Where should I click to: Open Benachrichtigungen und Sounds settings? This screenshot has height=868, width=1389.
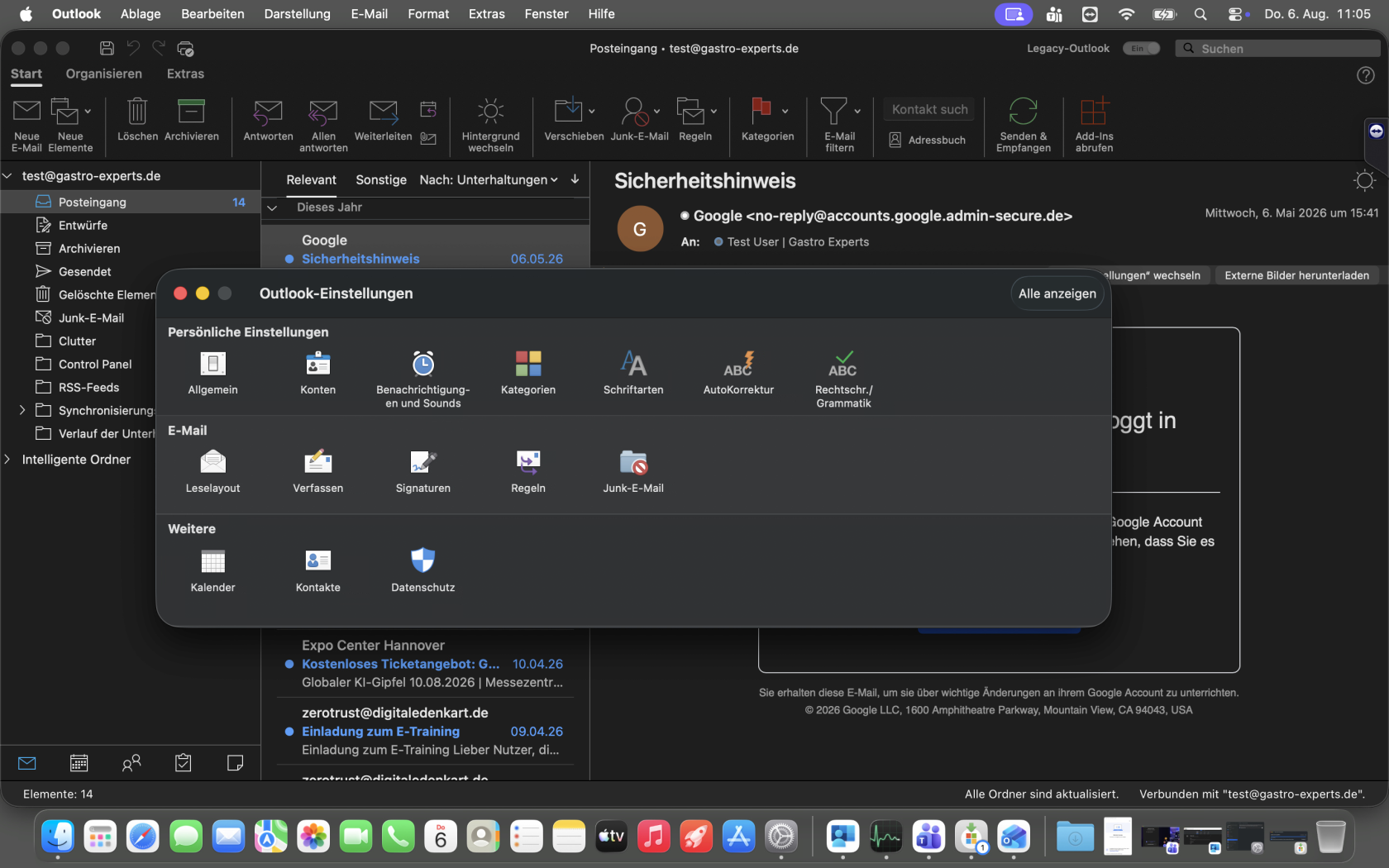(423, 379)
